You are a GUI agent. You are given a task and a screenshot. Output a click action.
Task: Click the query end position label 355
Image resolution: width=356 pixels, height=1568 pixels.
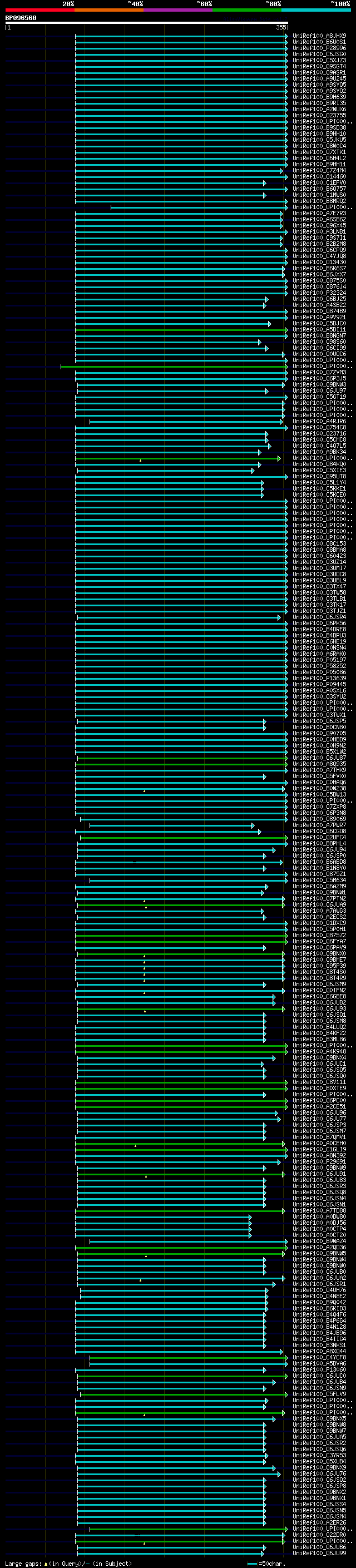[x=281, y=27]
